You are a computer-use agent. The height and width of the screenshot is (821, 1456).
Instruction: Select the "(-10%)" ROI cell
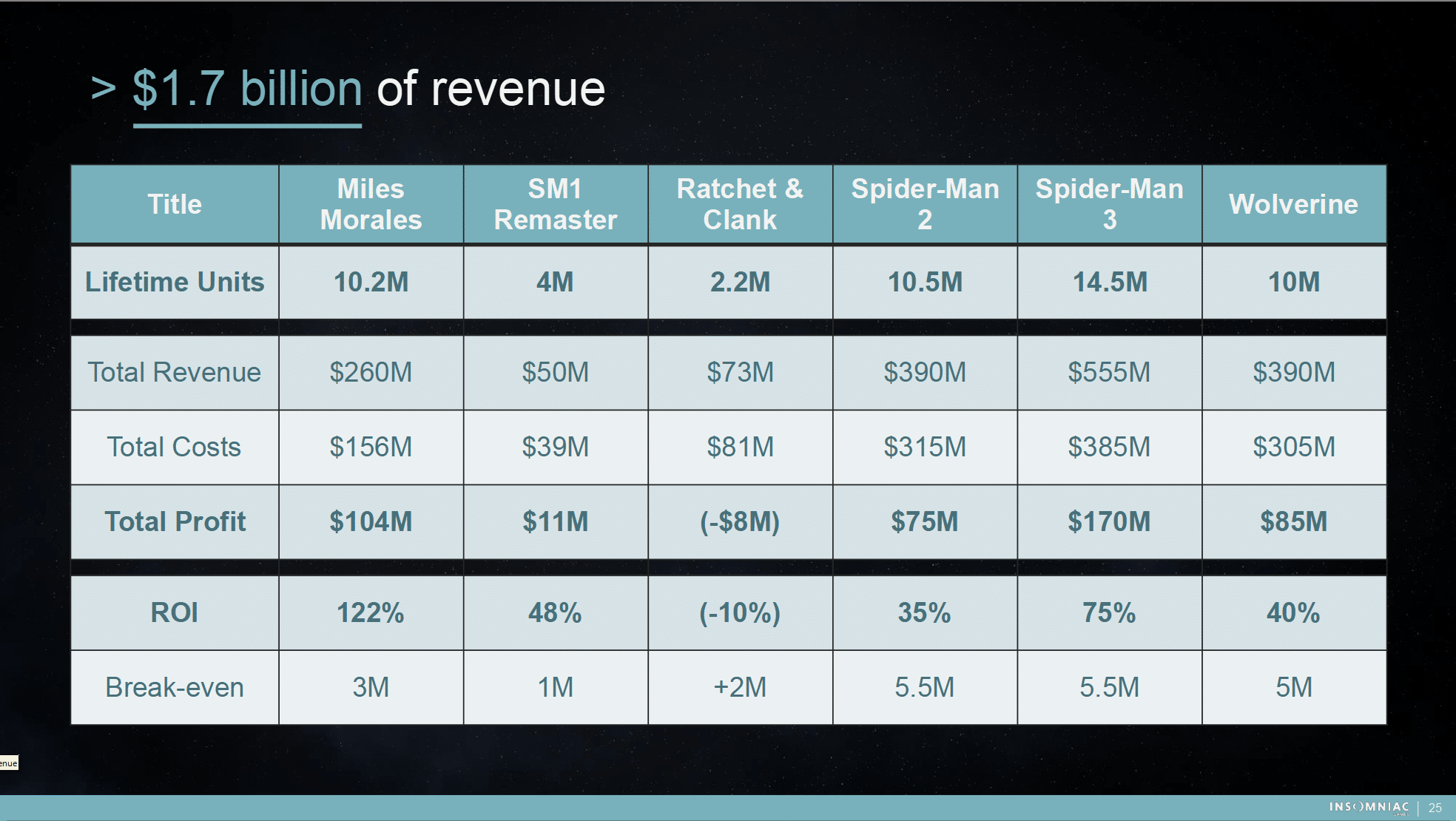click(x=740, y=612)
